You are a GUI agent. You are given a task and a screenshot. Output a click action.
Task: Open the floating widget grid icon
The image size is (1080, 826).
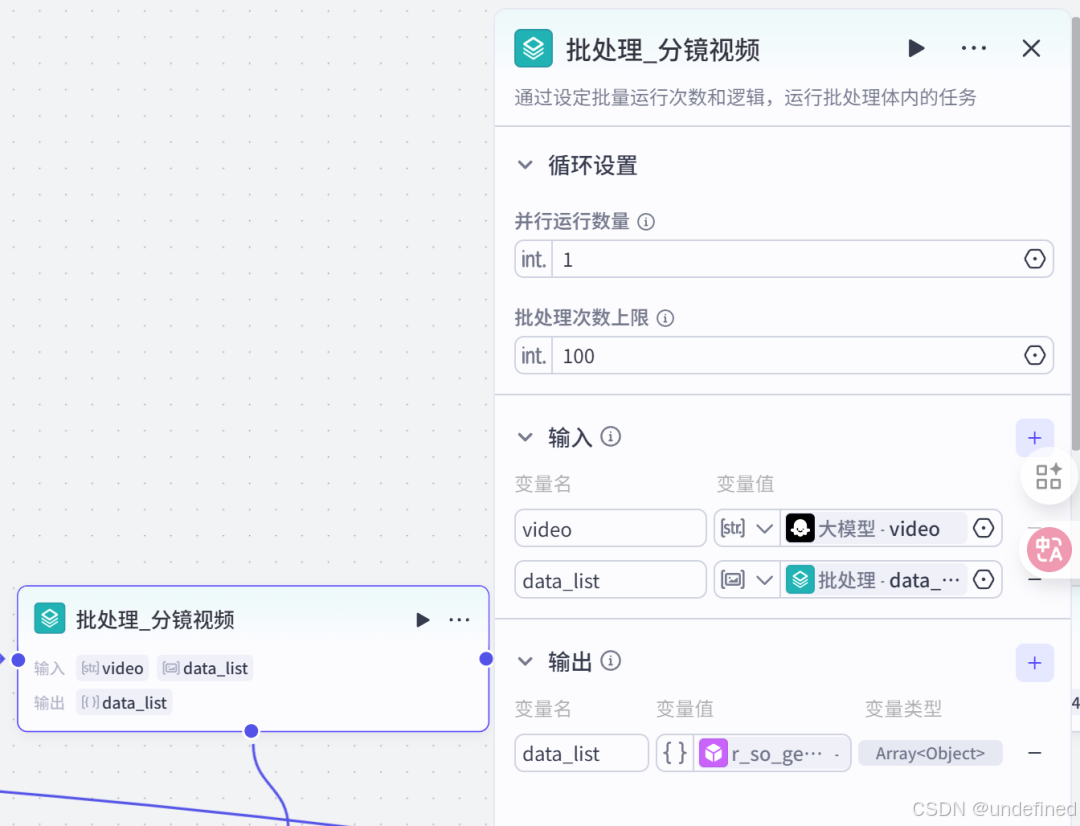[x=1048, y=476]
